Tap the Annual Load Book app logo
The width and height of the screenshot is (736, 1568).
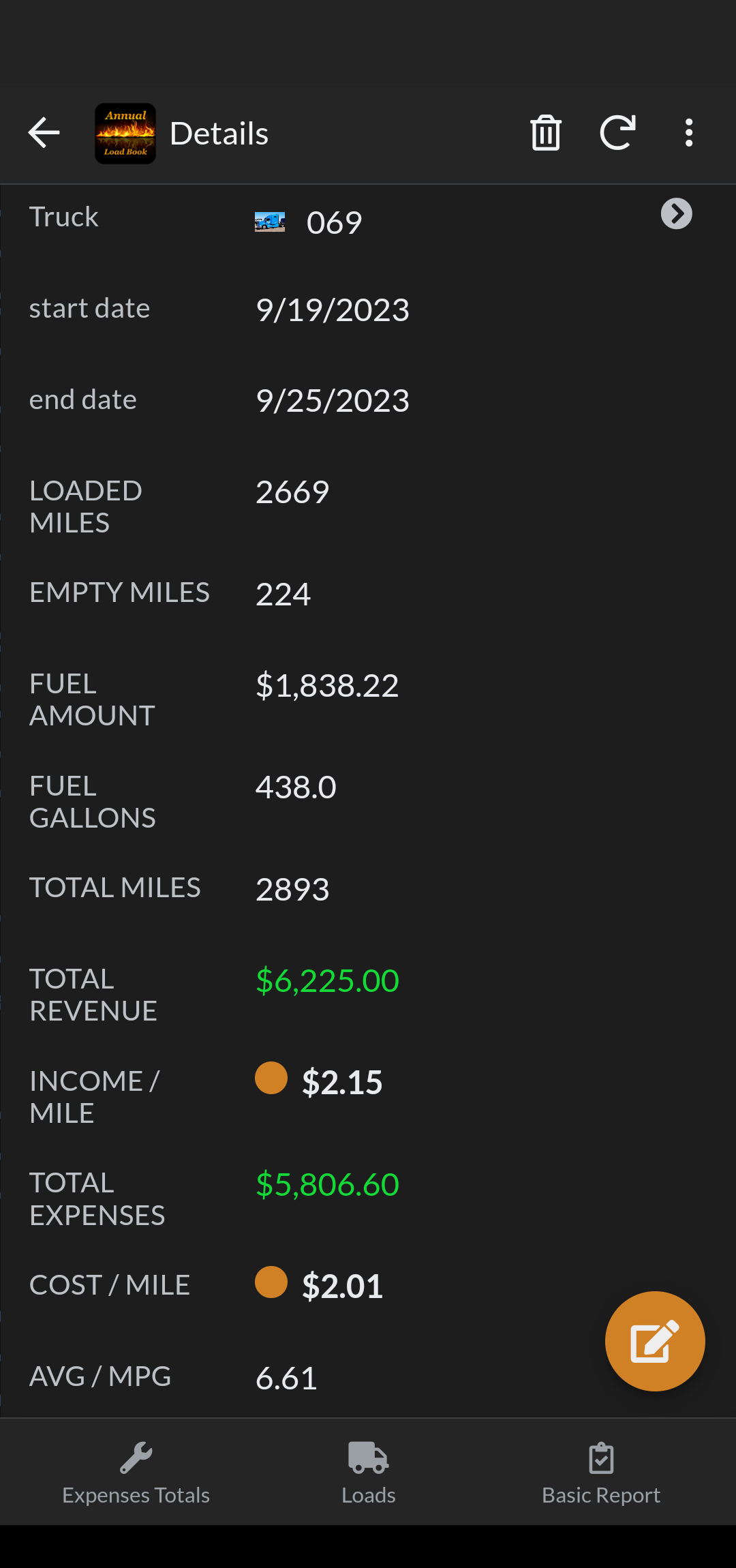pyautogui.click(x=125, y=134)
